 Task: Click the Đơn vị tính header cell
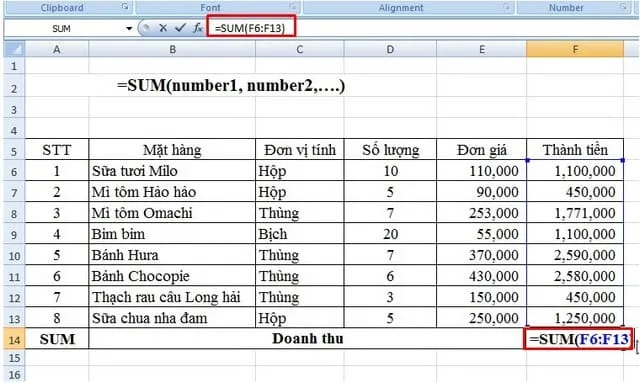(300, 150)
